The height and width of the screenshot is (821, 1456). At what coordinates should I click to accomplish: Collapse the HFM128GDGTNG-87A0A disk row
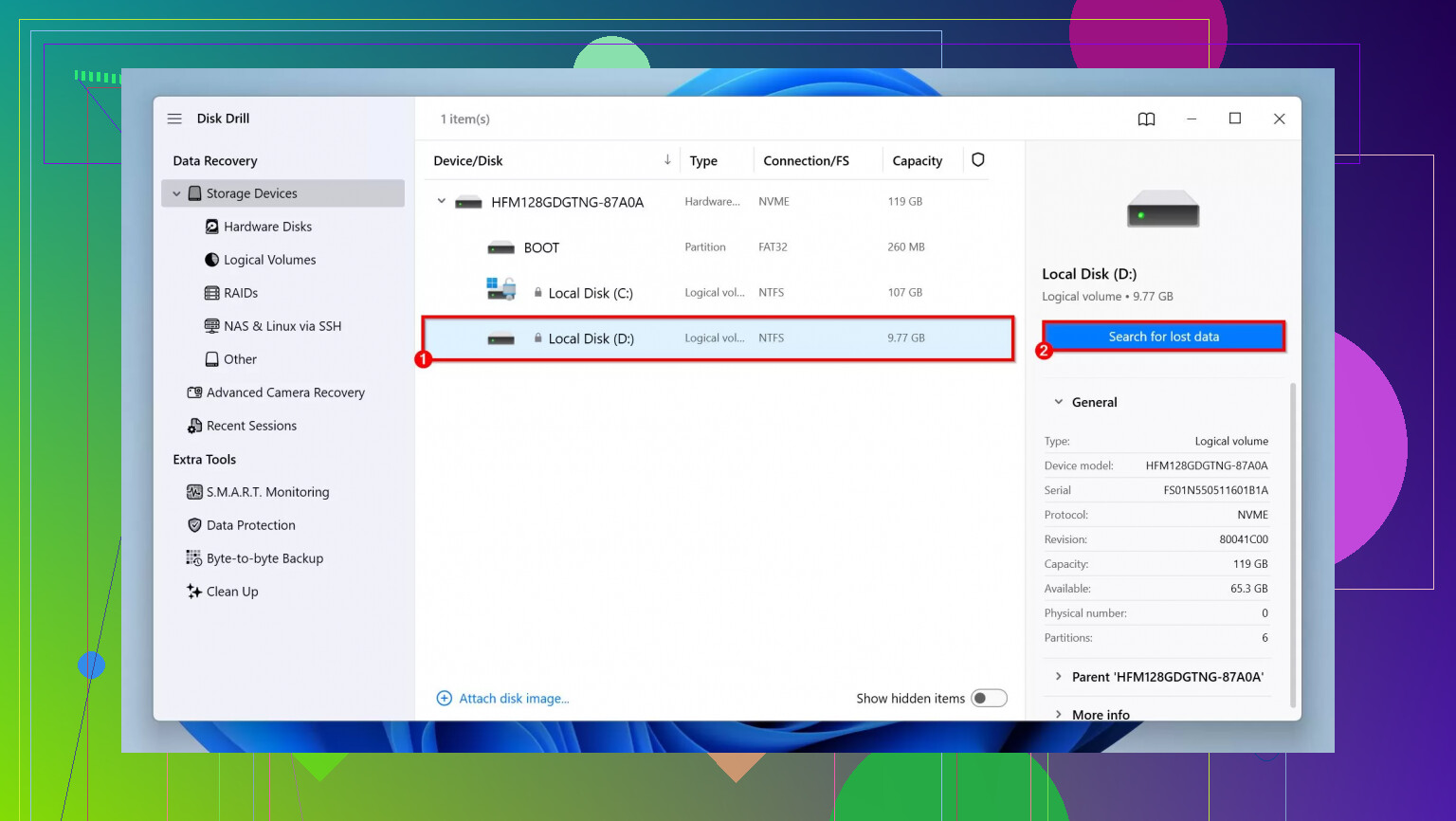point(441,201)
